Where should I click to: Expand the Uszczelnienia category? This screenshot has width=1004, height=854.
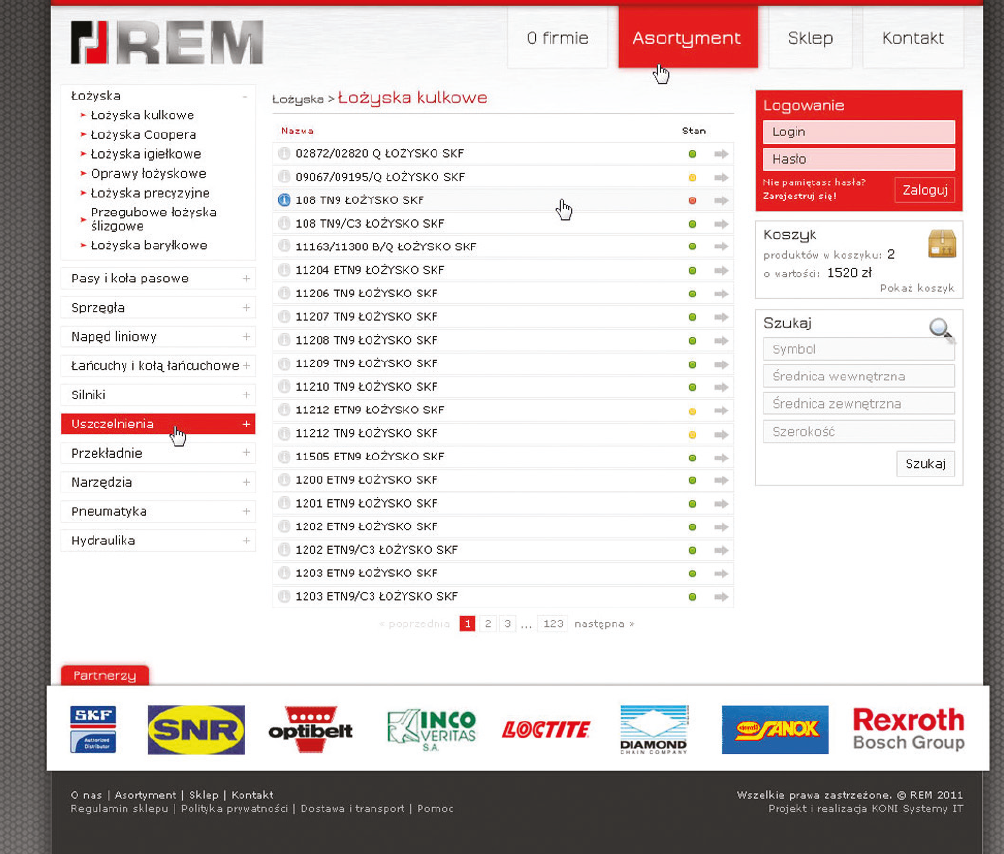point(246,424)
